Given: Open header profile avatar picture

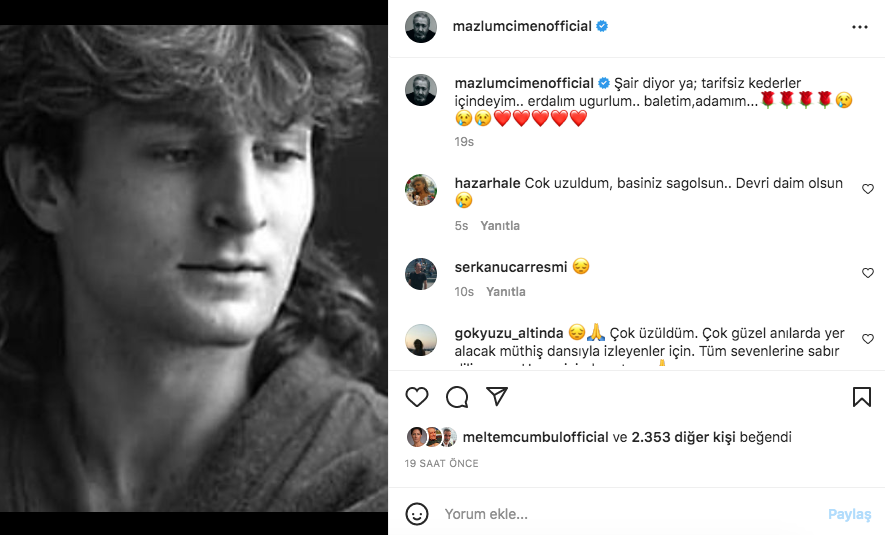Looking at the screenshot, I should point(421,27).
